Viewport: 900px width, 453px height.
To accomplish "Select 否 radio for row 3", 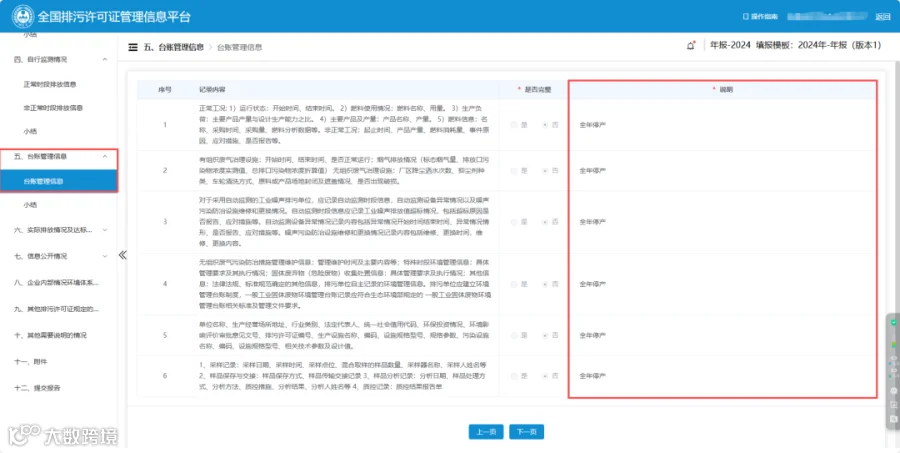I will click(545, 222).
